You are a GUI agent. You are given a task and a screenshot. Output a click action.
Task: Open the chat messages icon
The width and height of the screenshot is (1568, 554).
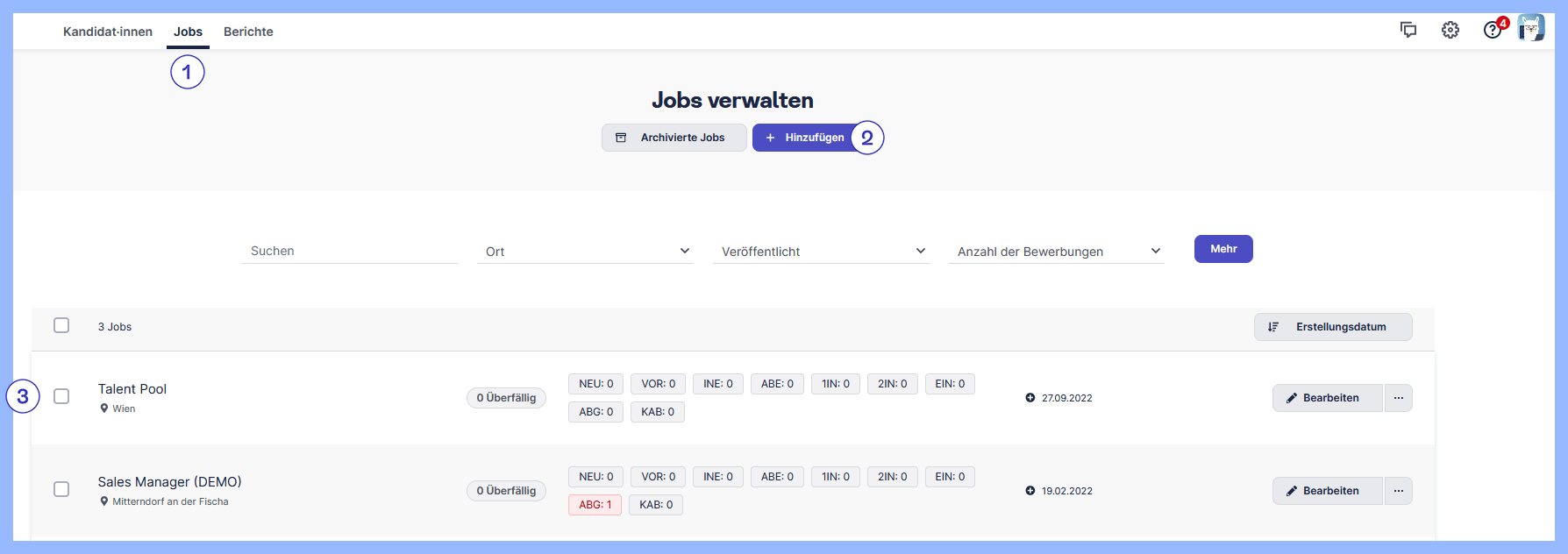click(x=1408, y=30)
